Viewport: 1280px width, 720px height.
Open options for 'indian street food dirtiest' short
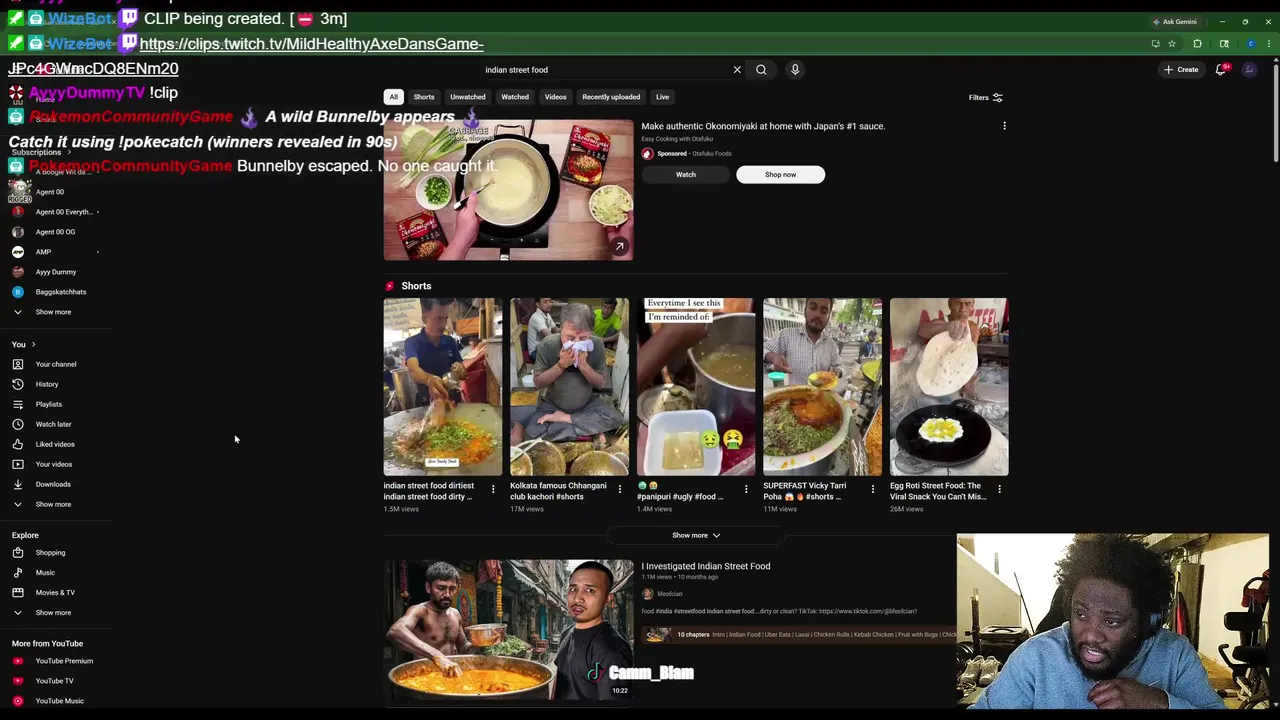click(x=493, y=489)
